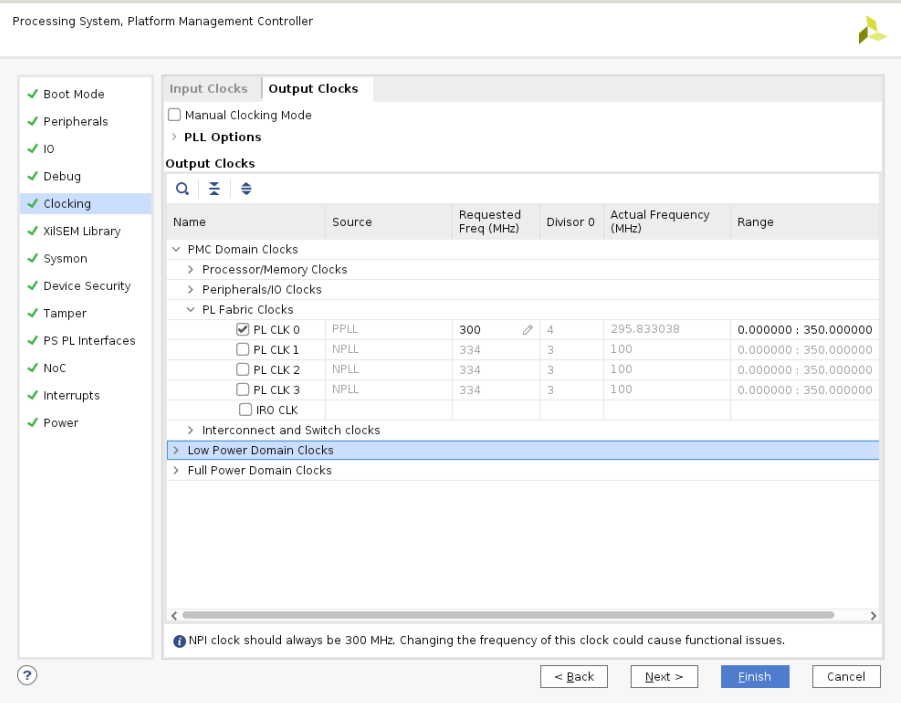Image resolution: width=901 pixels, height=703 pixels.
Task: Check the IRO CLK checkbox
Action: [x=245, y=409]
